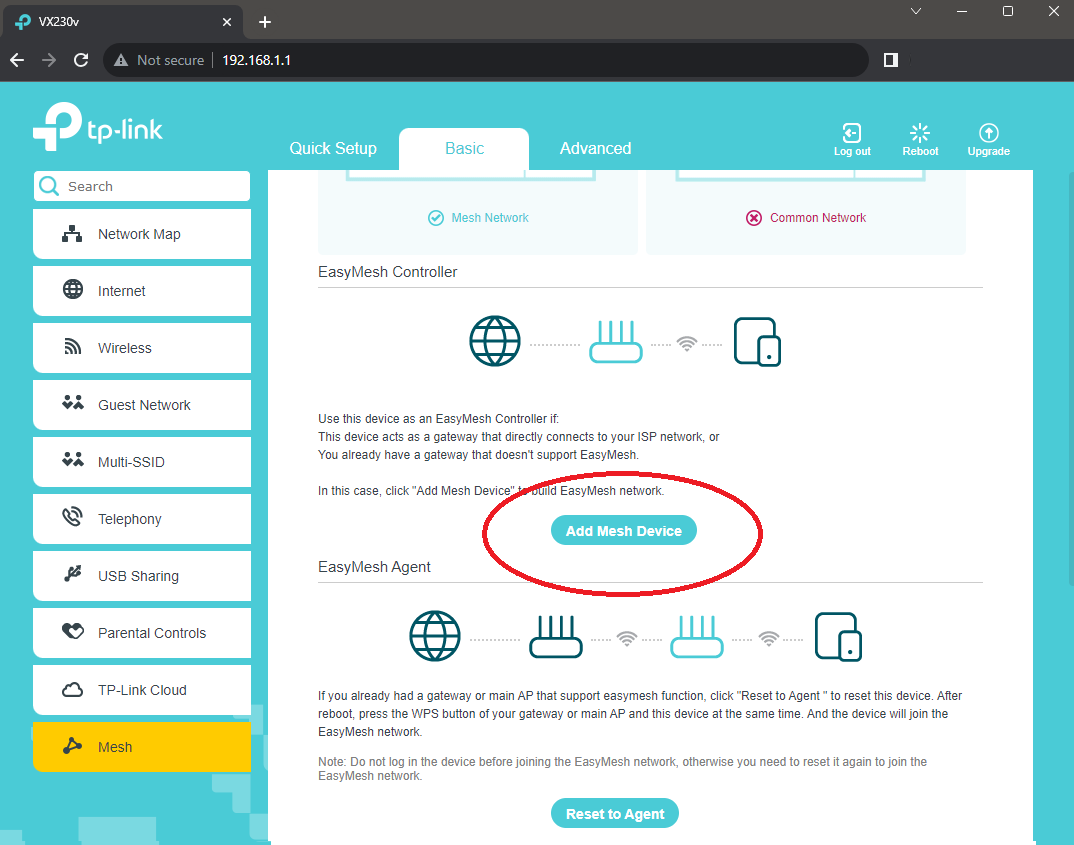Select the Mesh Network option
1074x845 pixels.
[x=479, y=218]
